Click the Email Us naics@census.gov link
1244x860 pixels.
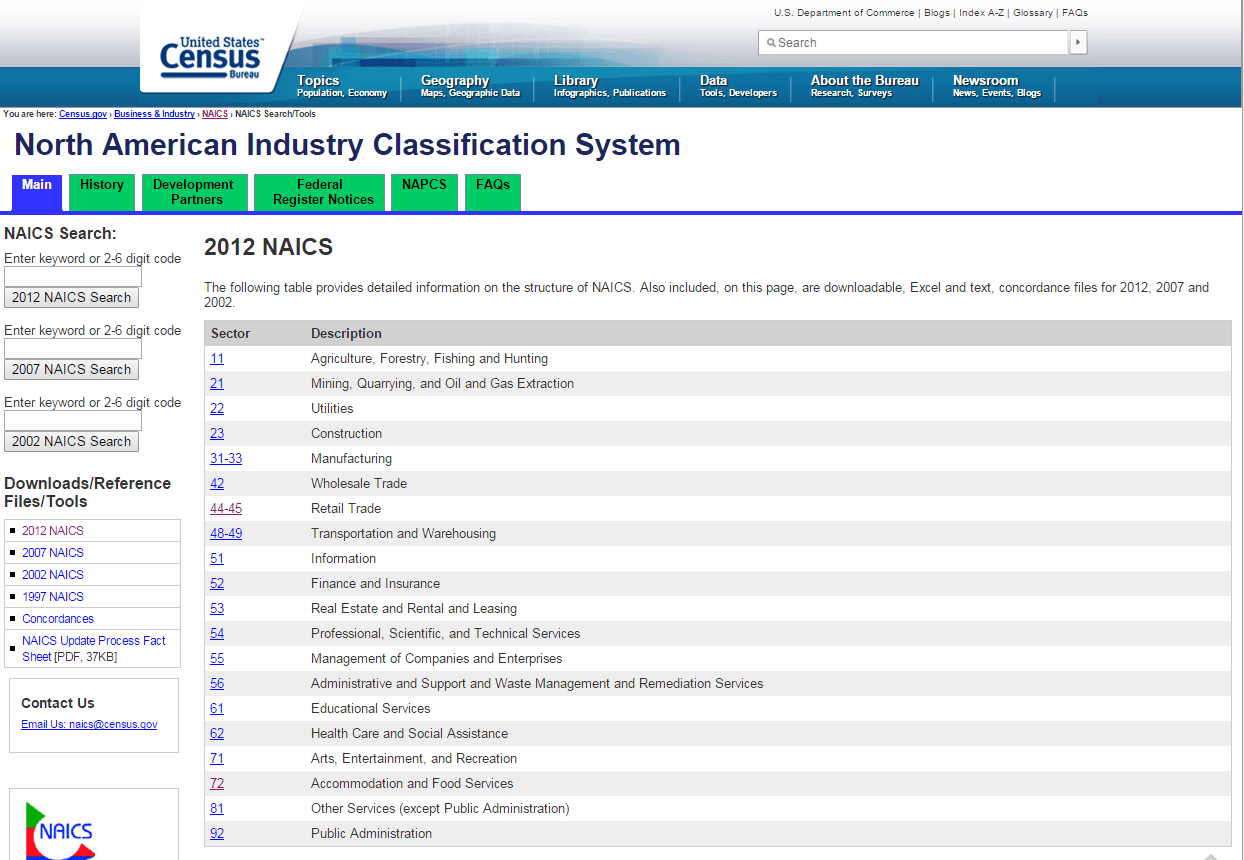(89, 724)
